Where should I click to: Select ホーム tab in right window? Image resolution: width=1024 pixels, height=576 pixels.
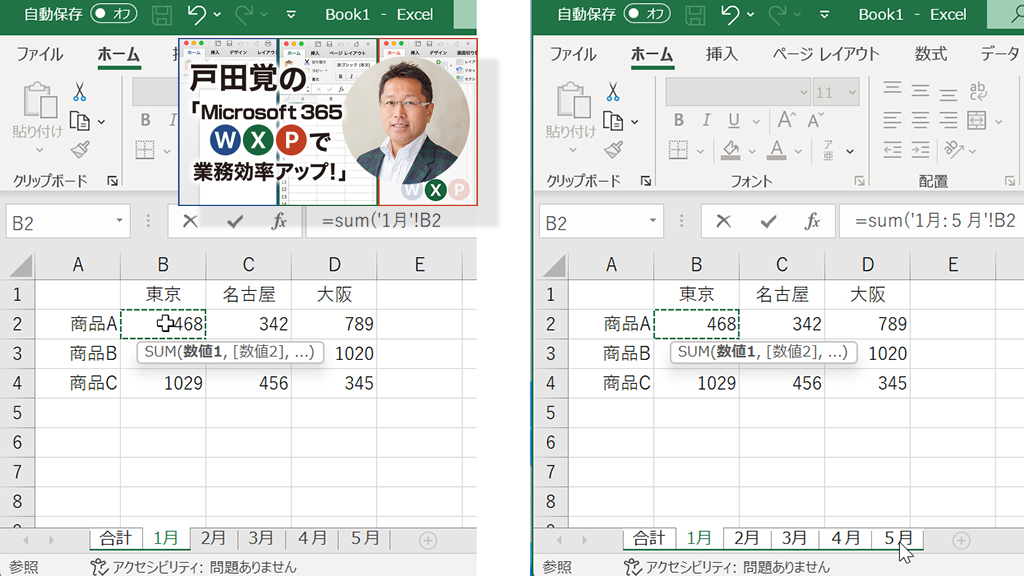pos(652,54)
